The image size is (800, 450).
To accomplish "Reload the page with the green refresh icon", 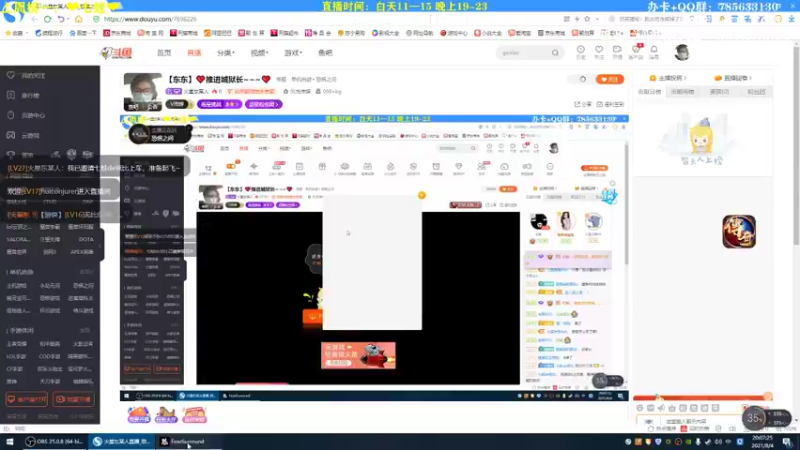I will pyautogui.click(x=47, y=19).
